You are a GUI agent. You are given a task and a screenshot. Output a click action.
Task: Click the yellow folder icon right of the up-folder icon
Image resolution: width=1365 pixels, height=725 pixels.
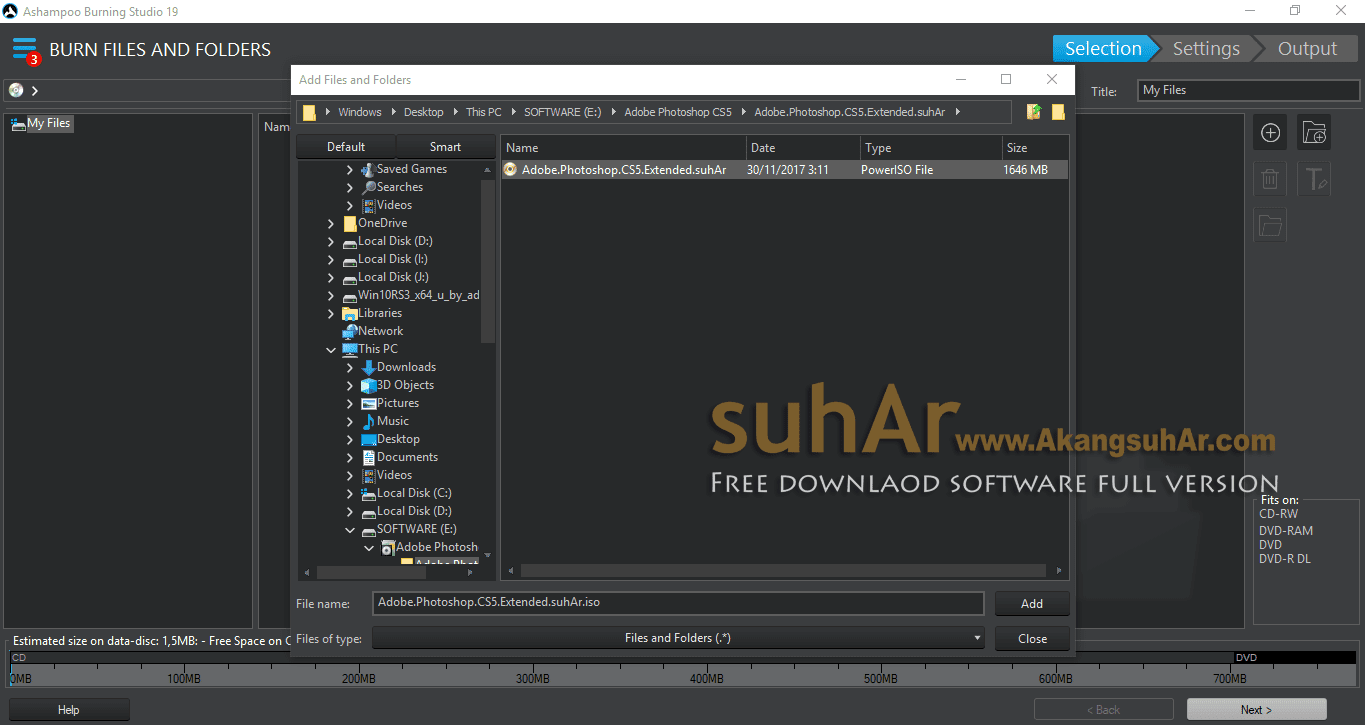point(1058,112)
